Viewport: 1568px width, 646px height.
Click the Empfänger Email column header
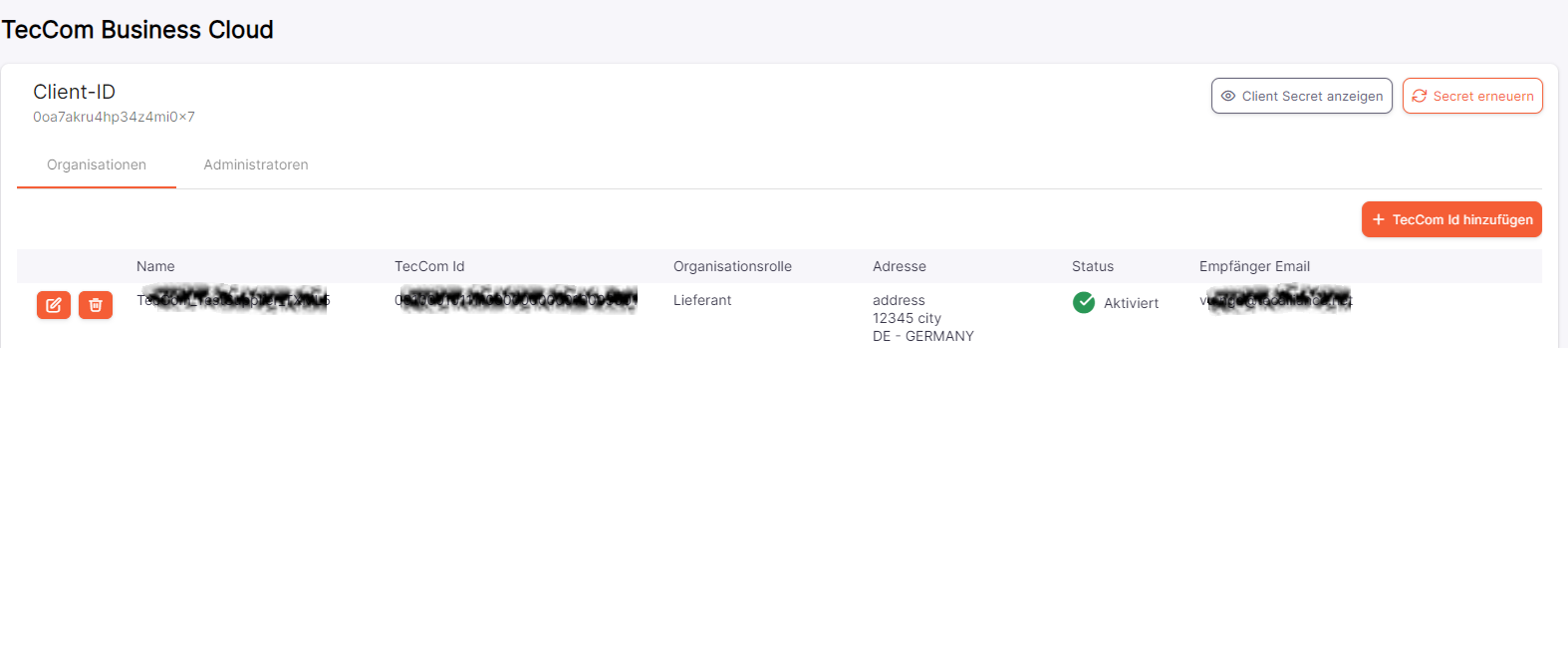coord(1254,266)
